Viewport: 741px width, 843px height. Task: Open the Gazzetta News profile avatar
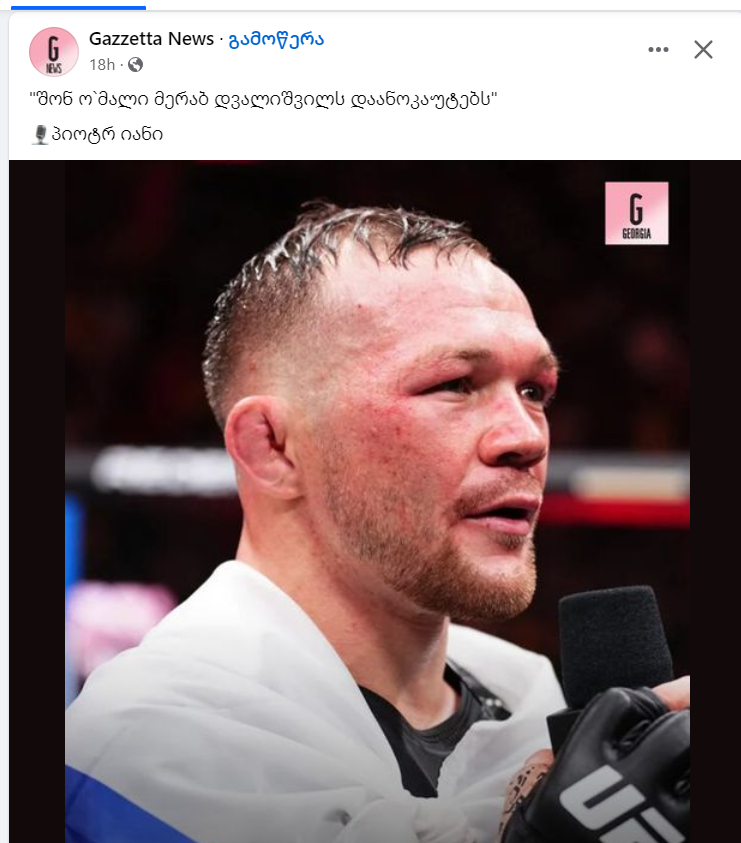tap(54, 52)
